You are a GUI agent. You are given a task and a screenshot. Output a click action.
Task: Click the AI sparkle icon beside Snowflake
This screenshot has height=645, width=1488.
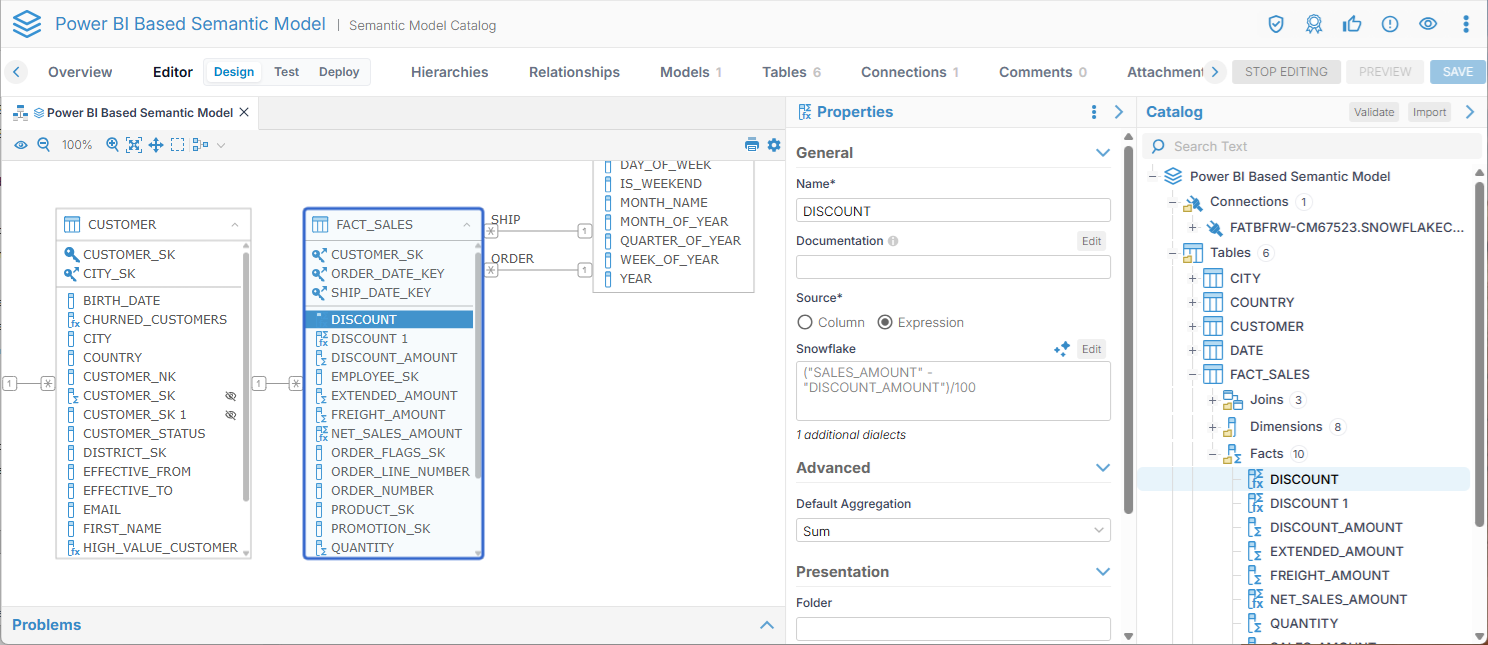(1062, 349)
